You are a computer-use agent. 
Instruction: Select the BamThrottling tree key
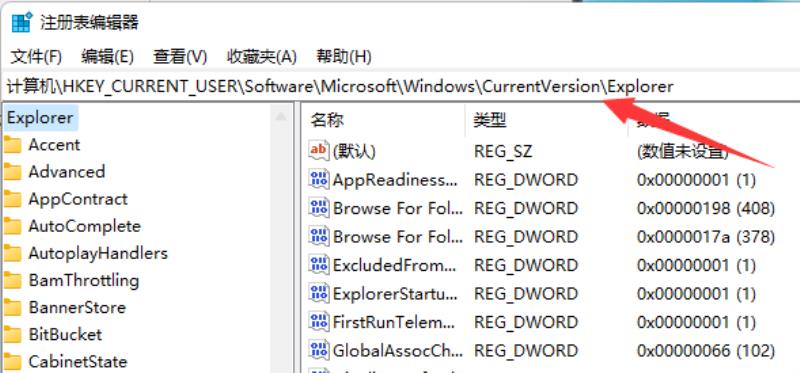(84, 280)
